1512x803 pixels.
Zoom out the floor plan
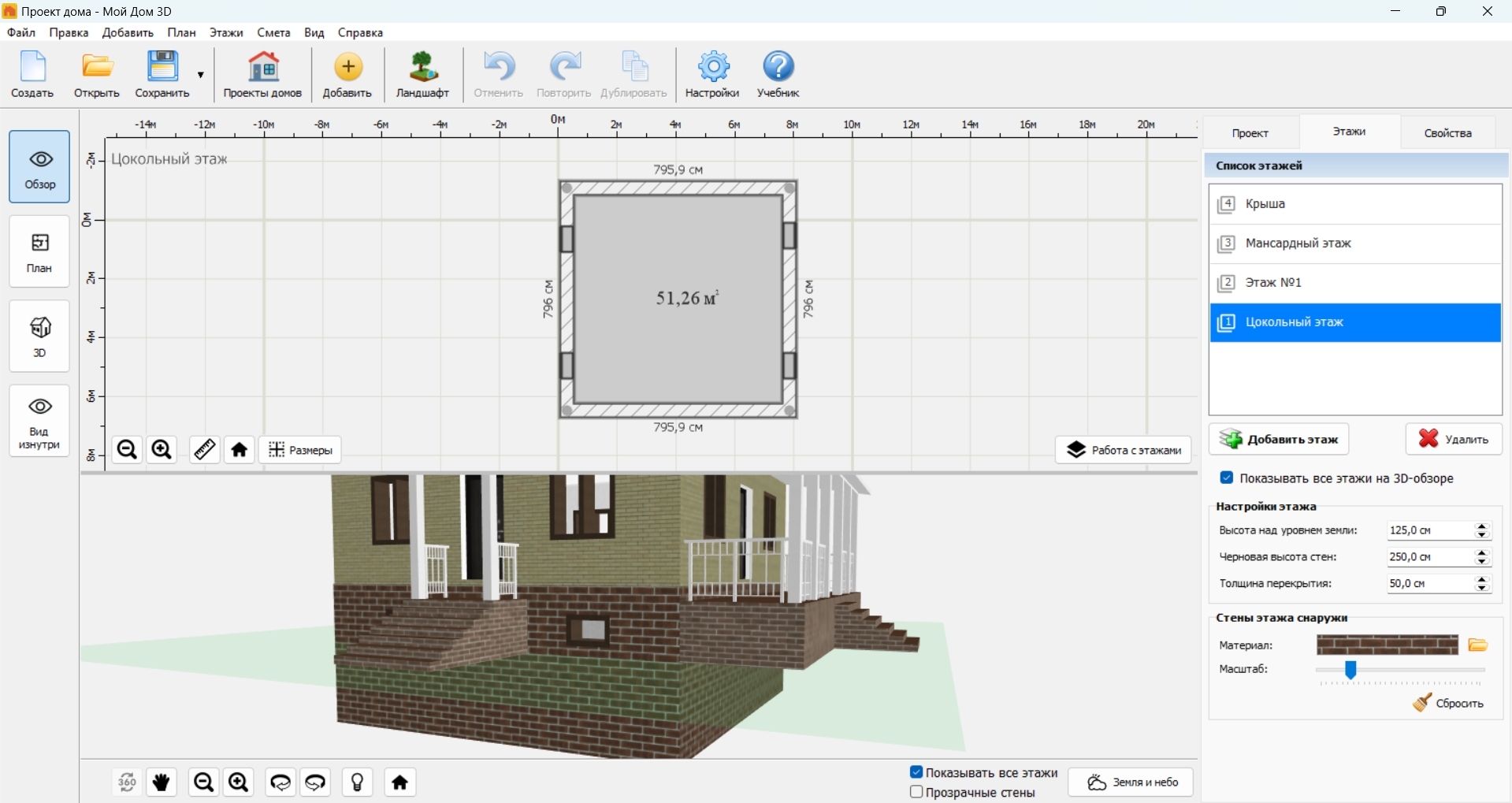(x=127, y=450)
